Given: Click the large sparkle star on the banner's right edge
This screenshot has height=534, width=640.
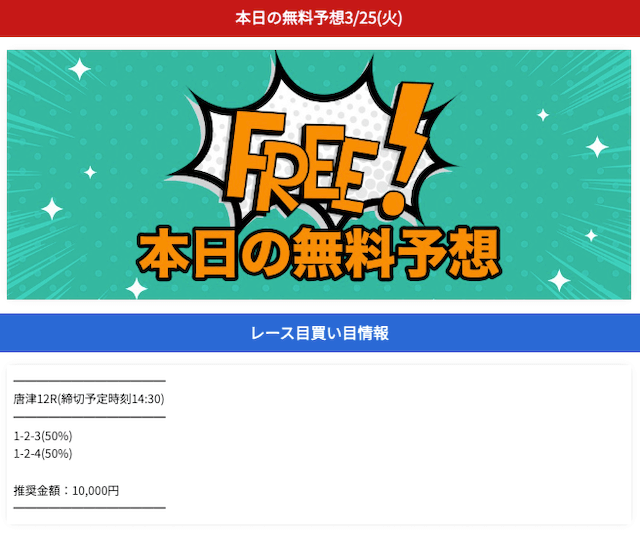Looking at the screenshot, I should (597, 147).
